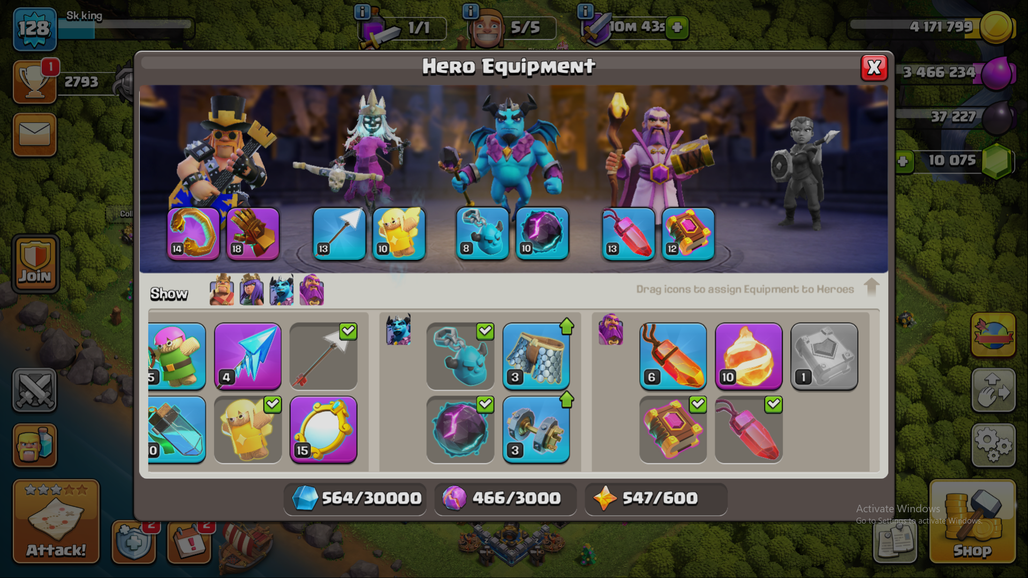The height and width of the screenshot is (578, 1028).
Task: Close the Hero Equipment window
Action: (874, 67)
